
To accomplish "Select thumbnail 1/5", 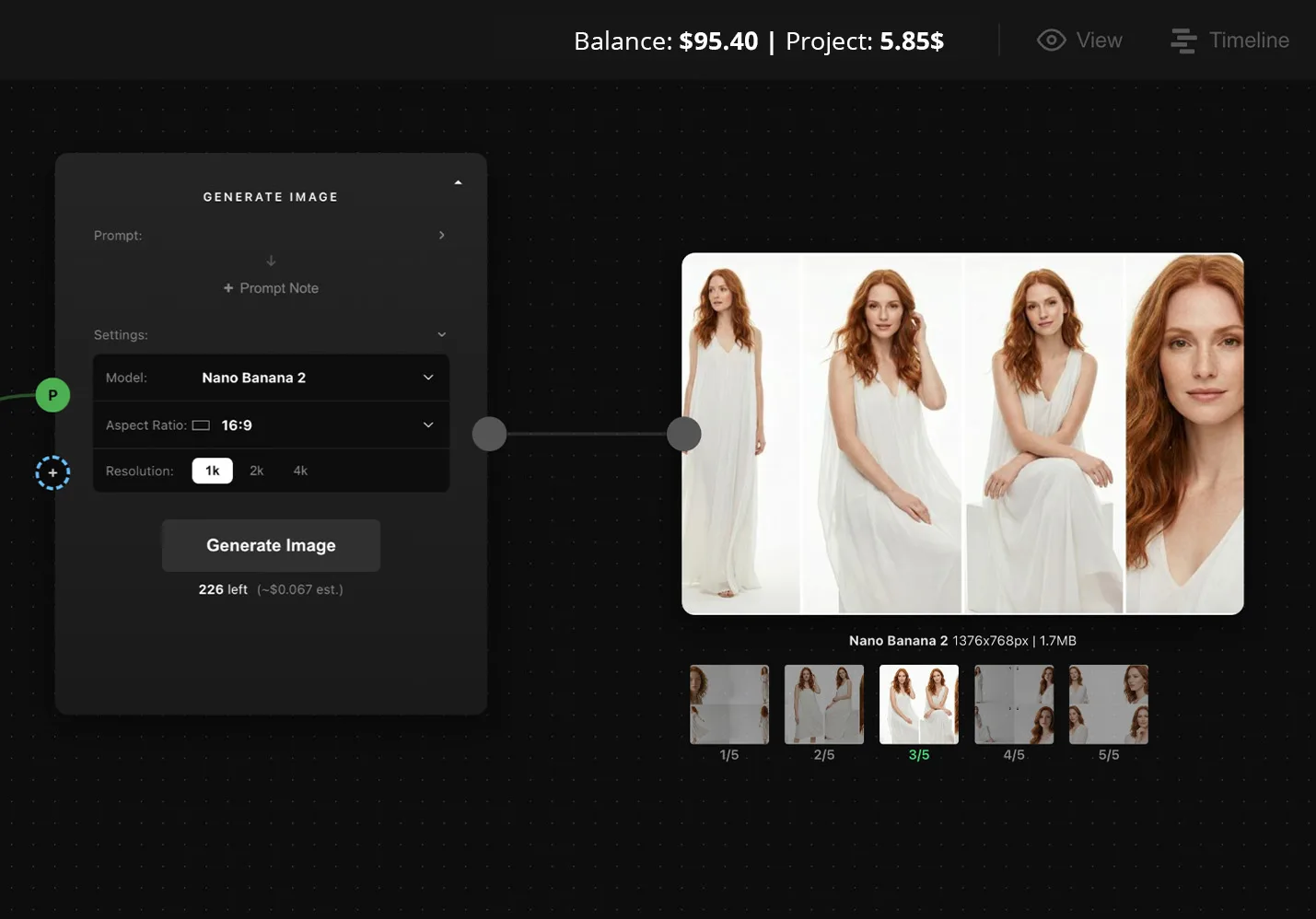I will point(729,704).
